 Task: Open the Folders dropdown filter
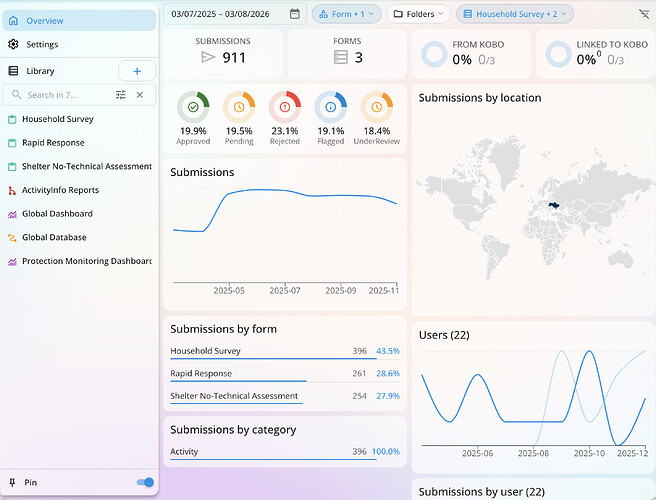coord(418,14)
